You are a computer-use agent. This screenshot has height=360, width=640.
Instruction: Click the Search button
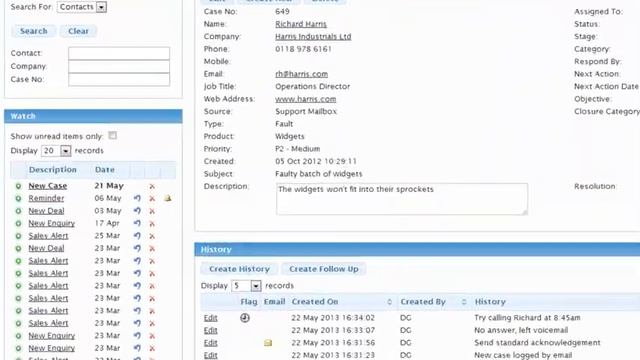tap(33, 31)
